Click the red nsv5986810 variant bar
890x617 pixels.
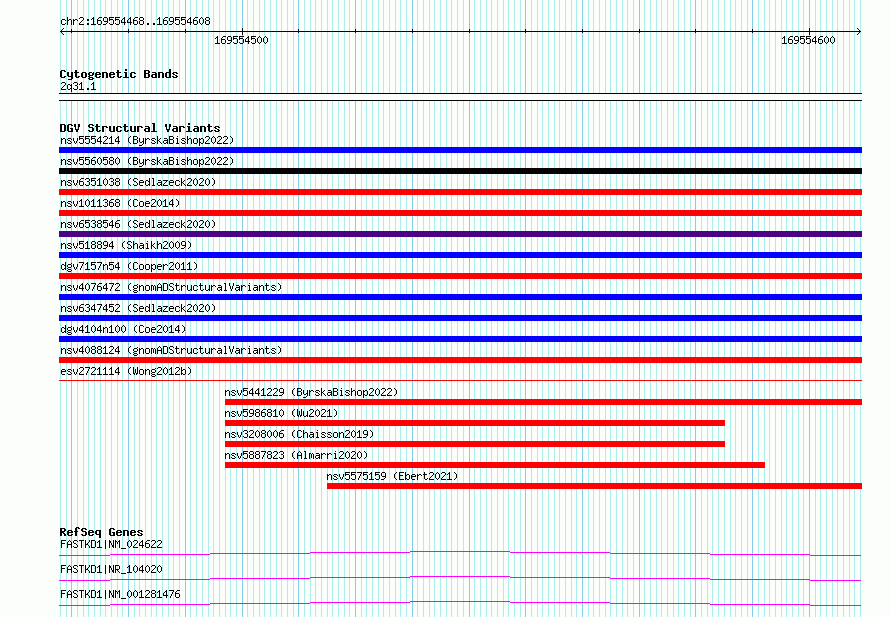[475, 423]
